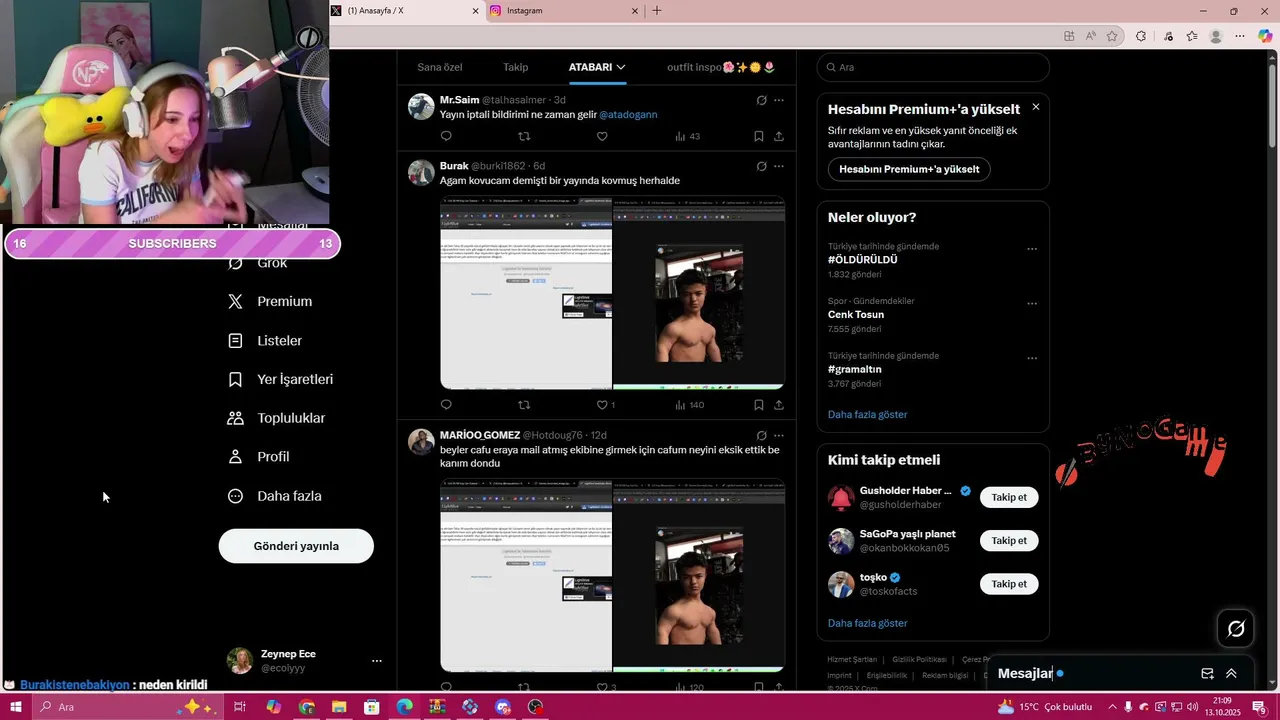Image resolution: width=1280 pixels, height=720 pixels.
Task: Open Premium in sidebar
Action: (271, 301)
